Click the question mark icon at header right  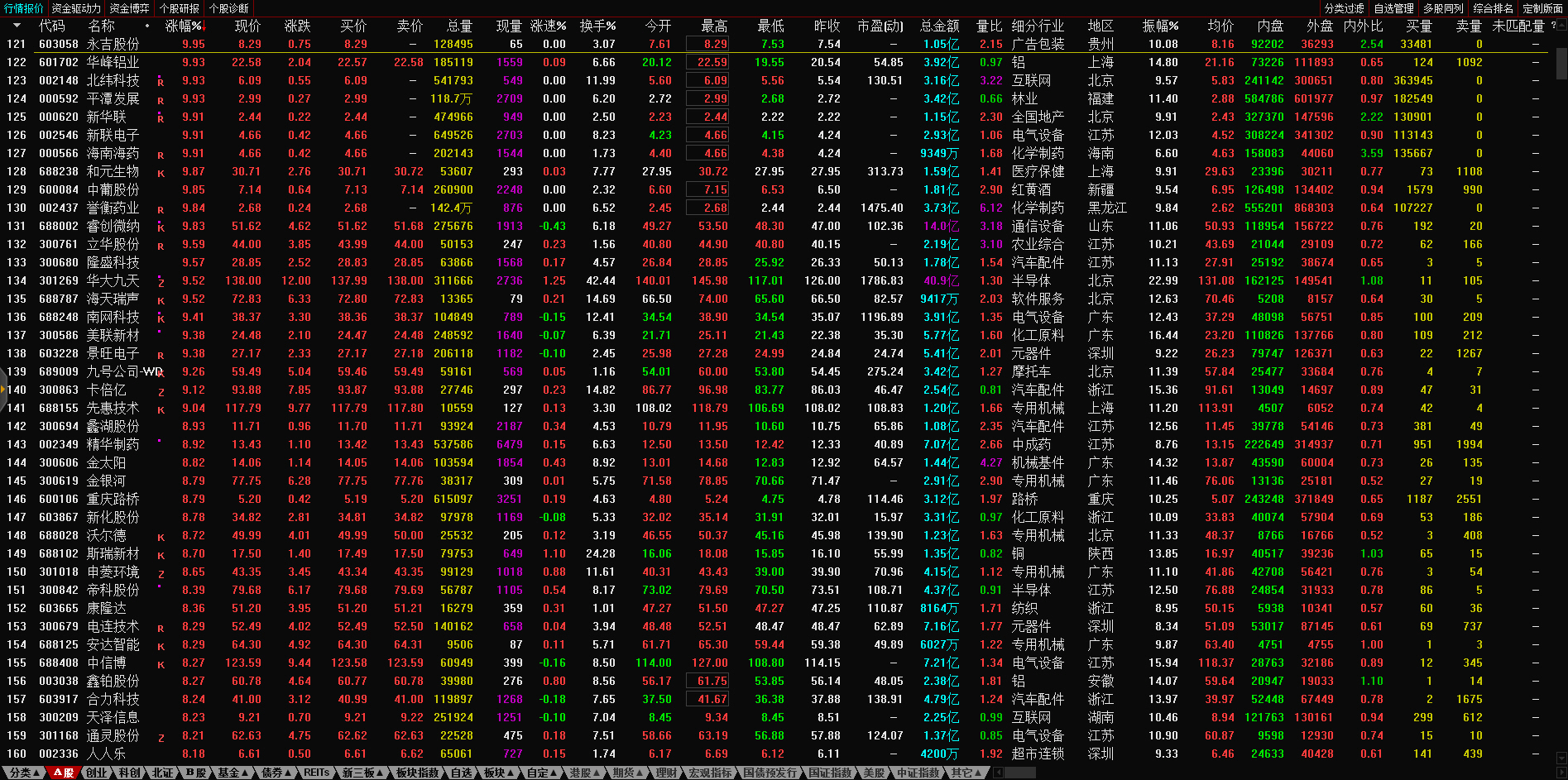[x=1552, y=26]
